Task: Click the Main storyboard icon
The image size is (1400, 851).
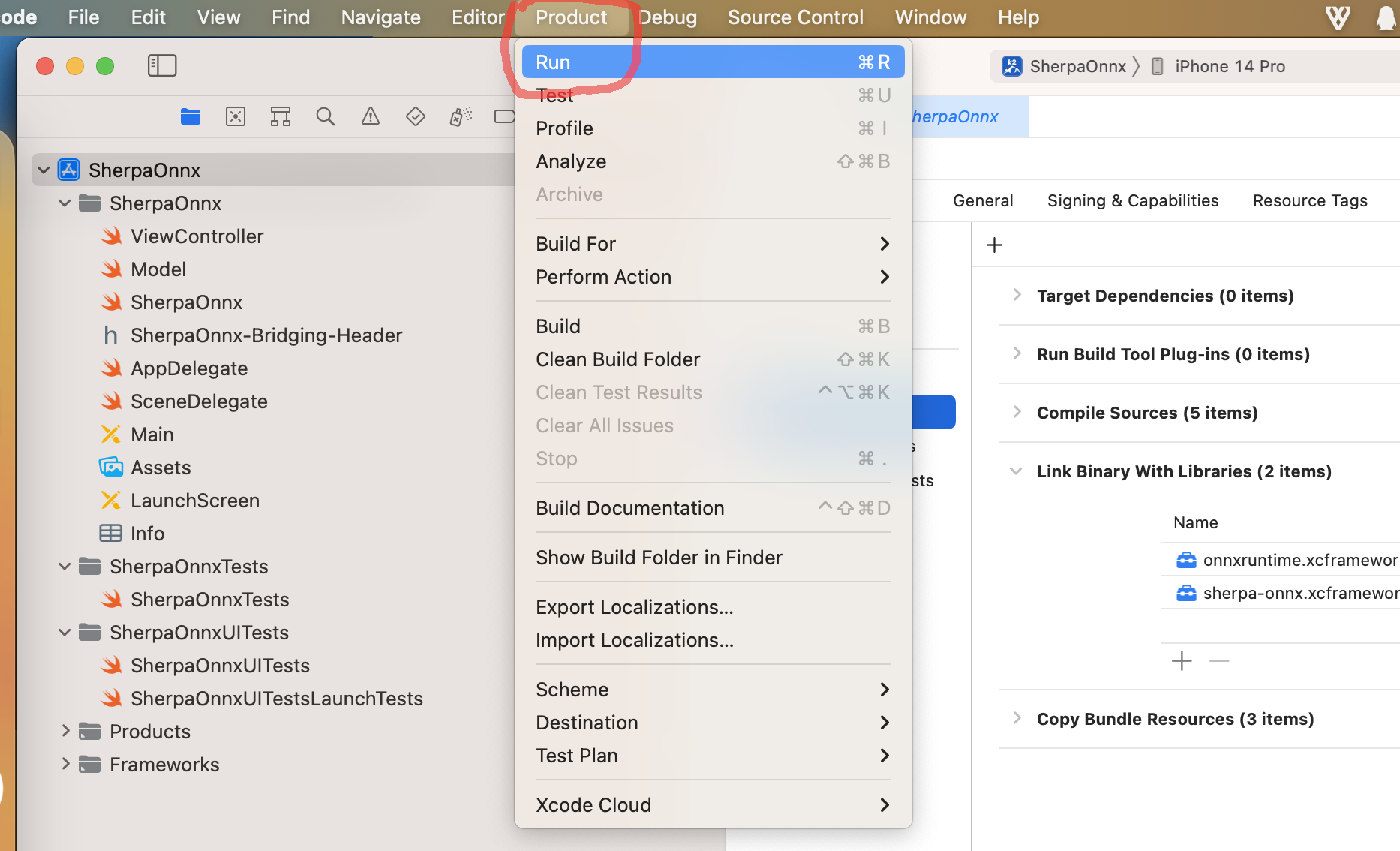Action: tap(111, 435)
